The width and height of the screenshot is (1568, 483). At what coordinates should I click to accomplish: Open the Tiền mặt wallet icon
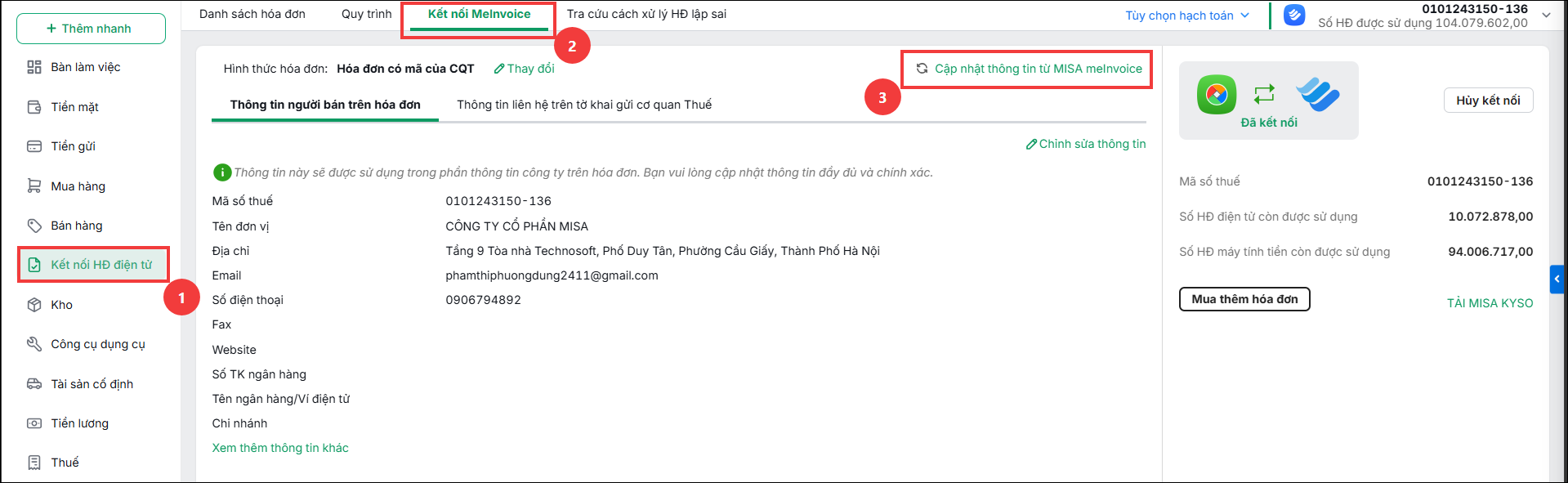tap(34, 107)
